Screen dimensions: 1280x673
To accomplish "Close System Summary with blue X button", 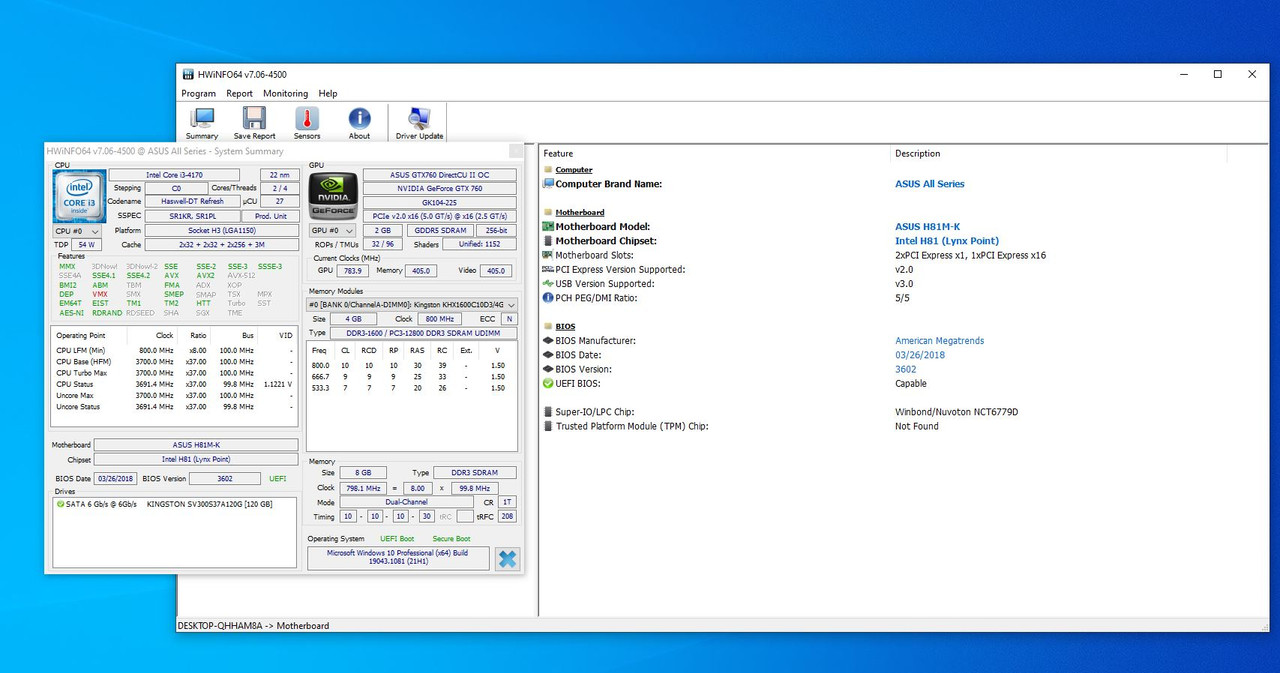I will coord(508,559).
